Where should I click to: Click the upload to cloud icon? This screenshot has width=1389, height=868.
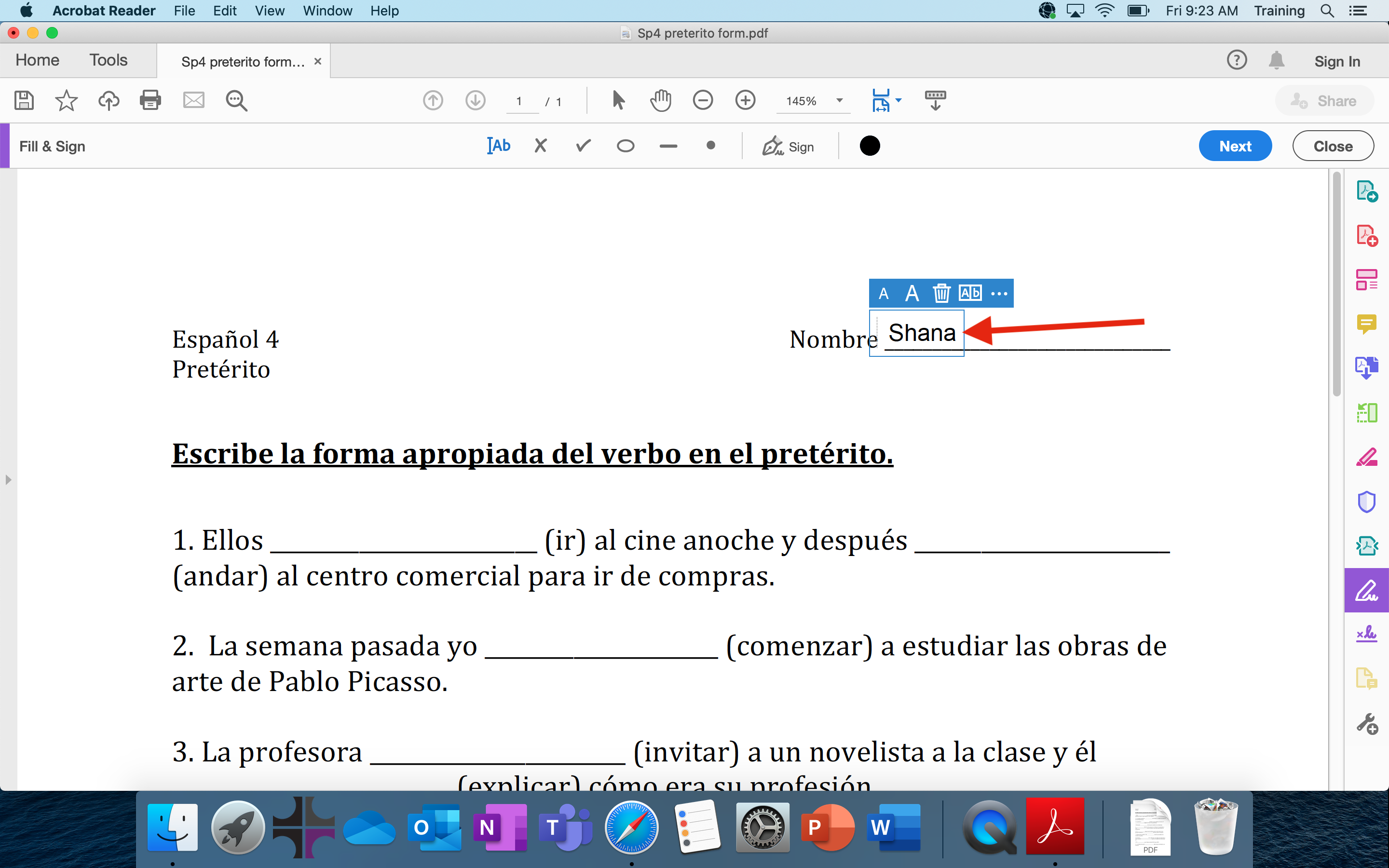point(109,100)
